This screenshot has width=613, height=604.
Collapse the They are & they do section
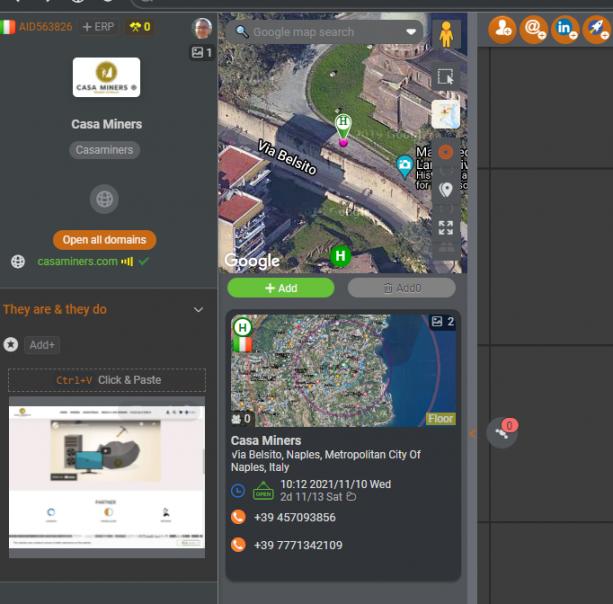(198, 310)
